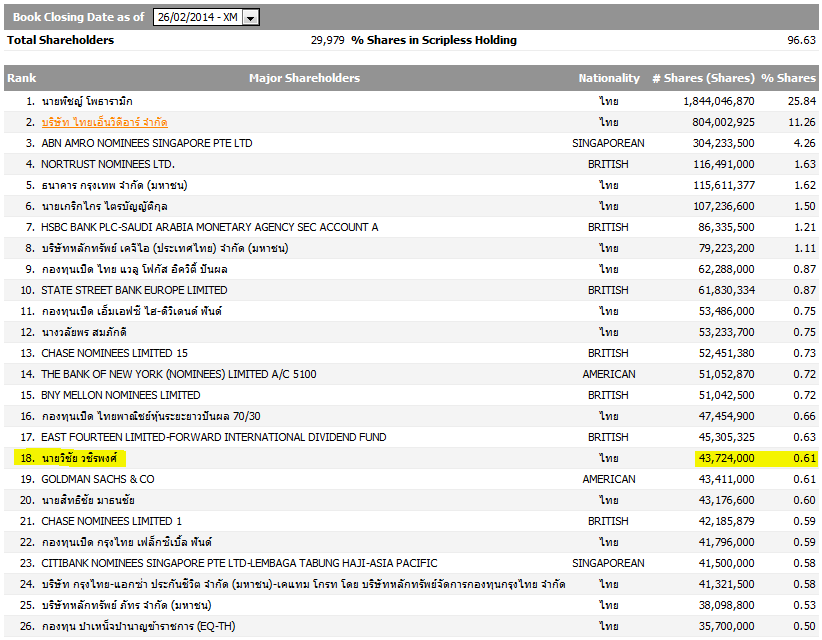Select CITIBANK NOMINEES SINGAPORE PTE LTD-LEMBAGA row
822x640 pixels.
pos(238,563)
